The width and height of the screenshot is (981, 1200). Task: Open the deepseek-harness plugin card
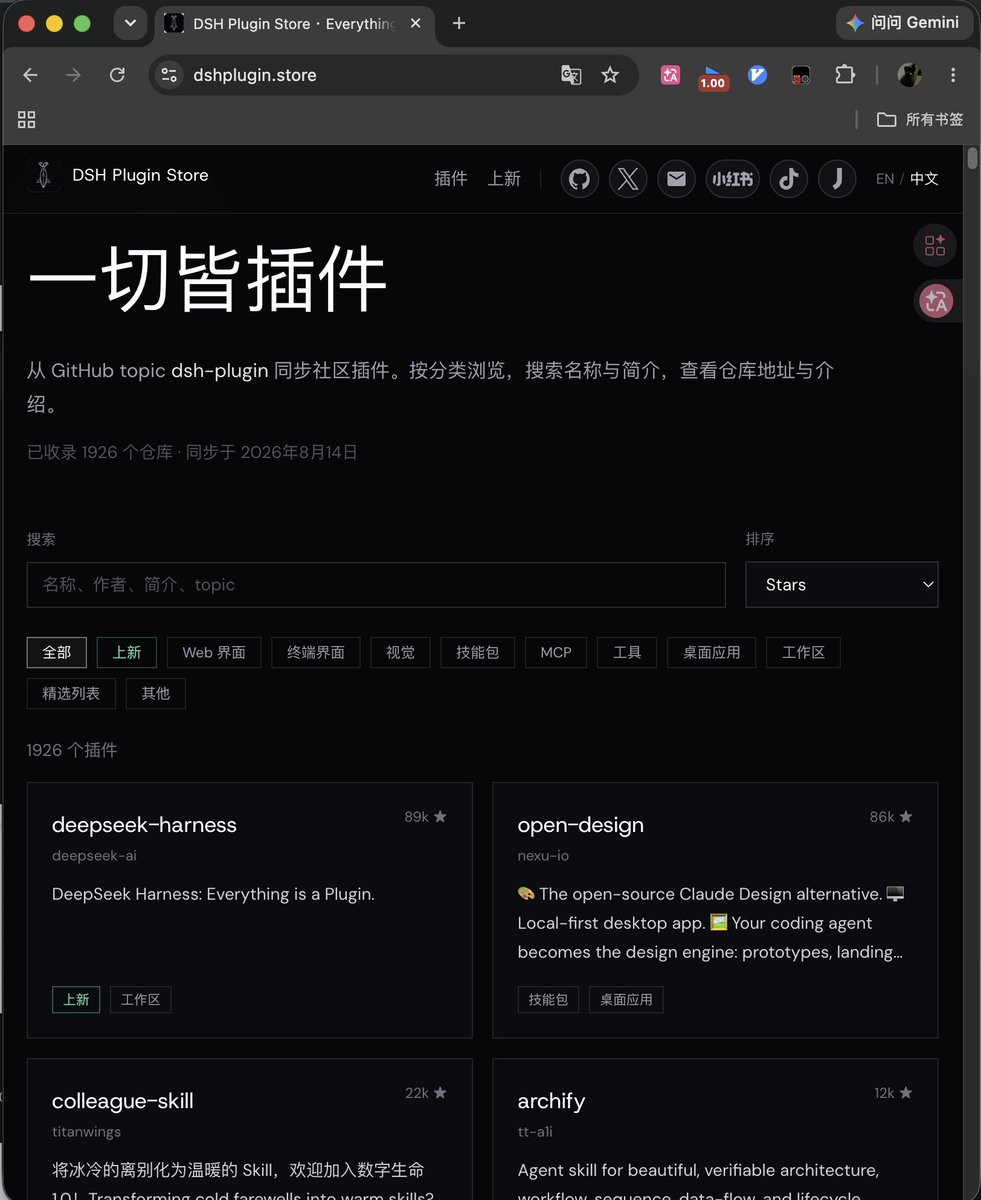tap(250, 910)
